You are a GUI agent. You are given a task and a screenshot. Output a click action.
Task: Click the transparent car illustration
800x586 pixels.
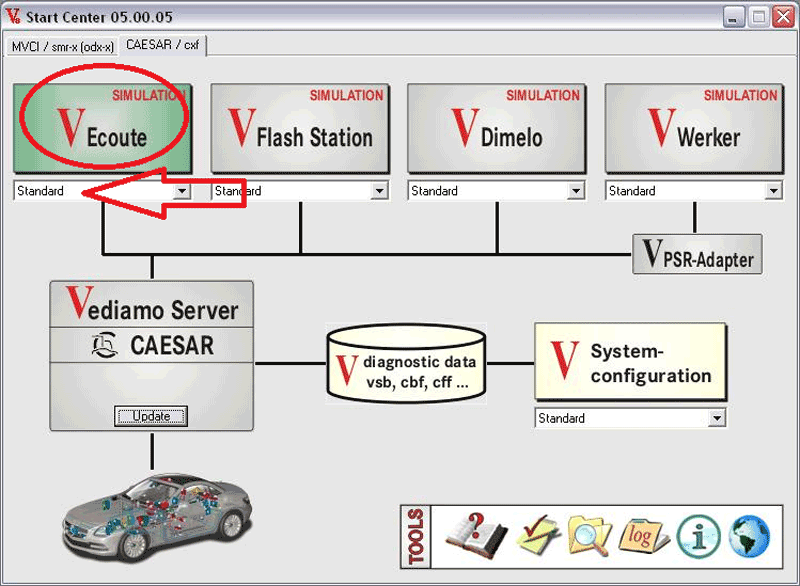click(x=158, y=517)
